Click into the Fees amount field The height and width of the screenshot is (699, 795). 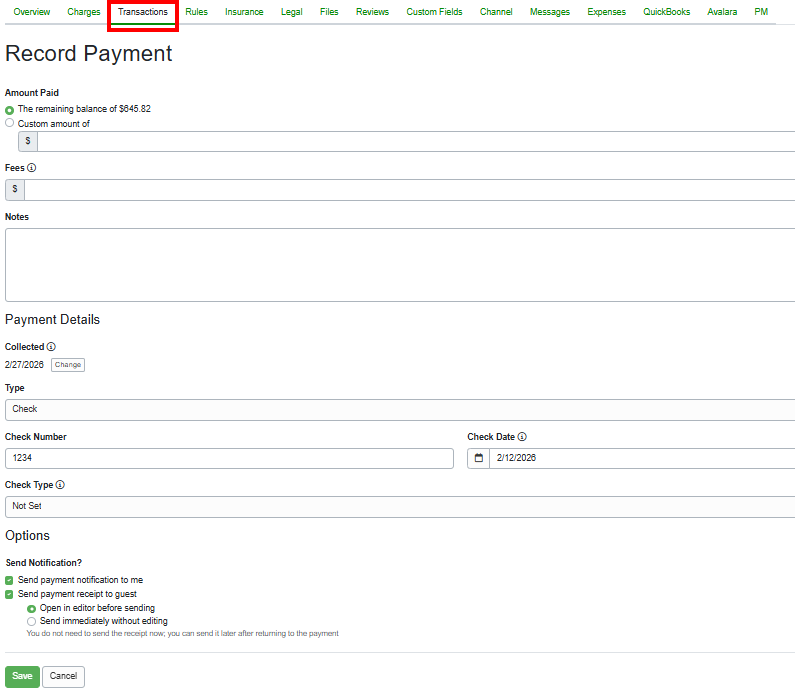[410, 190]
